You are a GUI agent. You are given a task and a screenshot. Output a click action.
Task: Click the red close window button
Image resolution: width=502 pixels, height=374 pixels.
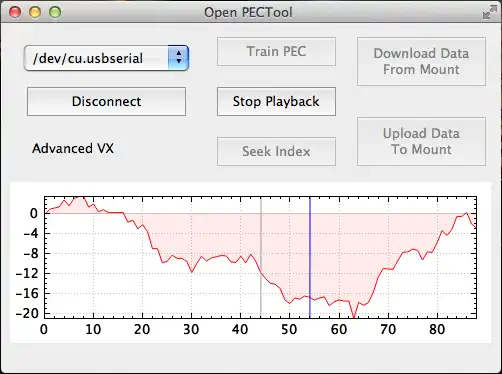point(15,12)
